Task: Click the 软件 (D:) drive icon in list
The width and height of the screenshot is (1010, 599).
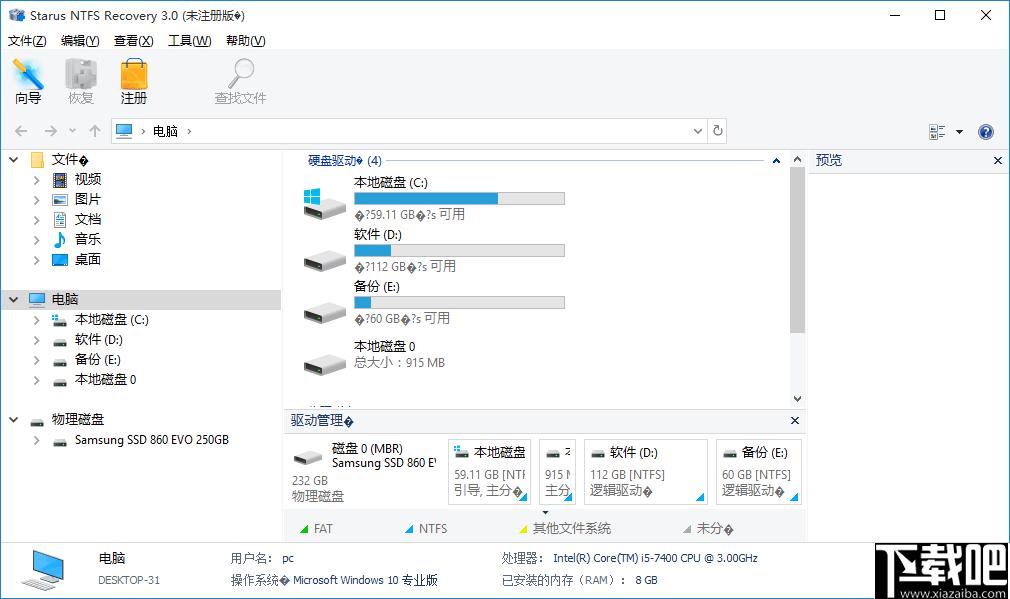Action: [325, 261]
